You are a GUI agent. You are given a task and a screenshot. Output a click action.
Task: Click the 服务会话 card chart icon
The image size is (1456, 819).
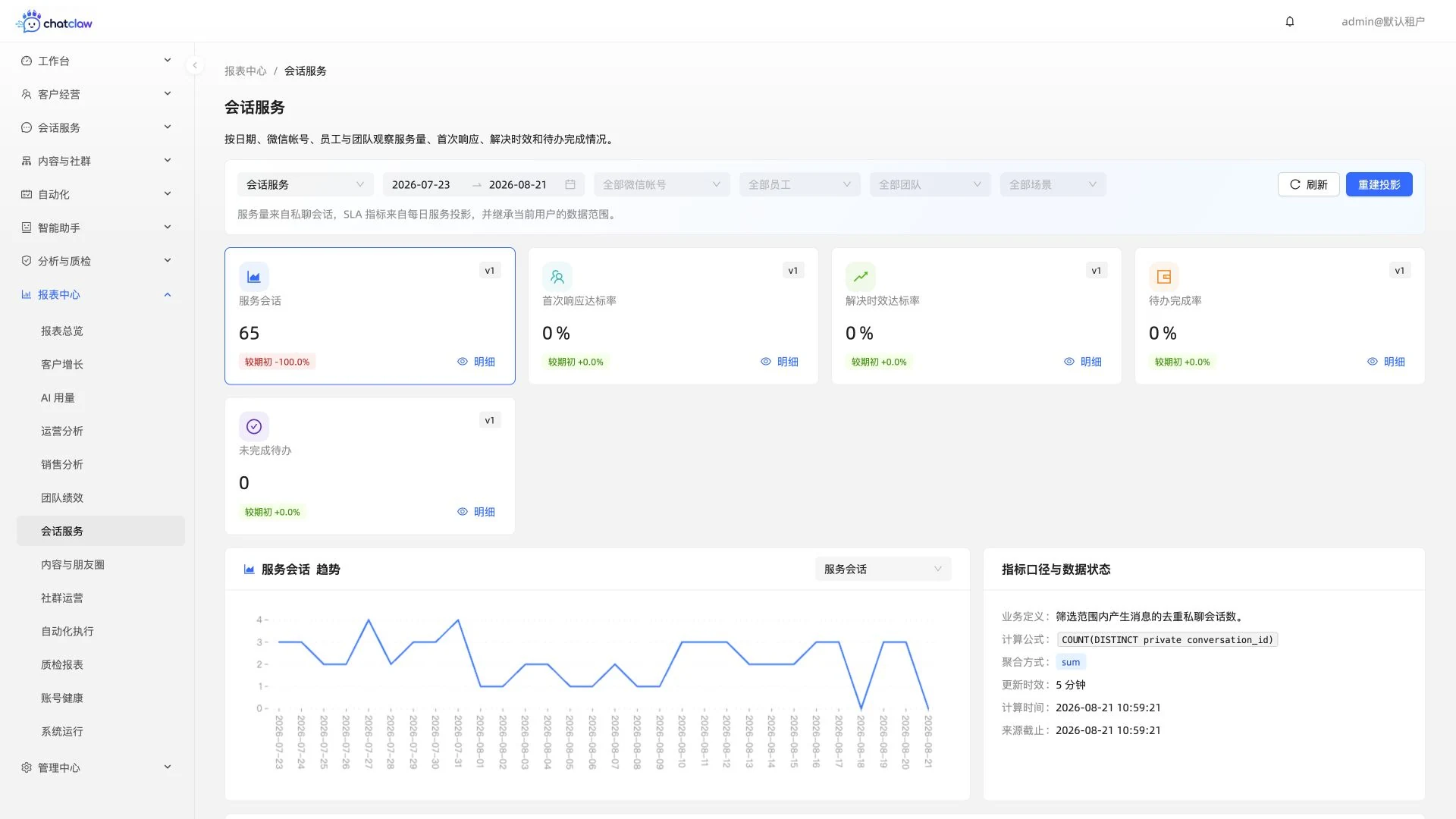click(x=254, y=277)
